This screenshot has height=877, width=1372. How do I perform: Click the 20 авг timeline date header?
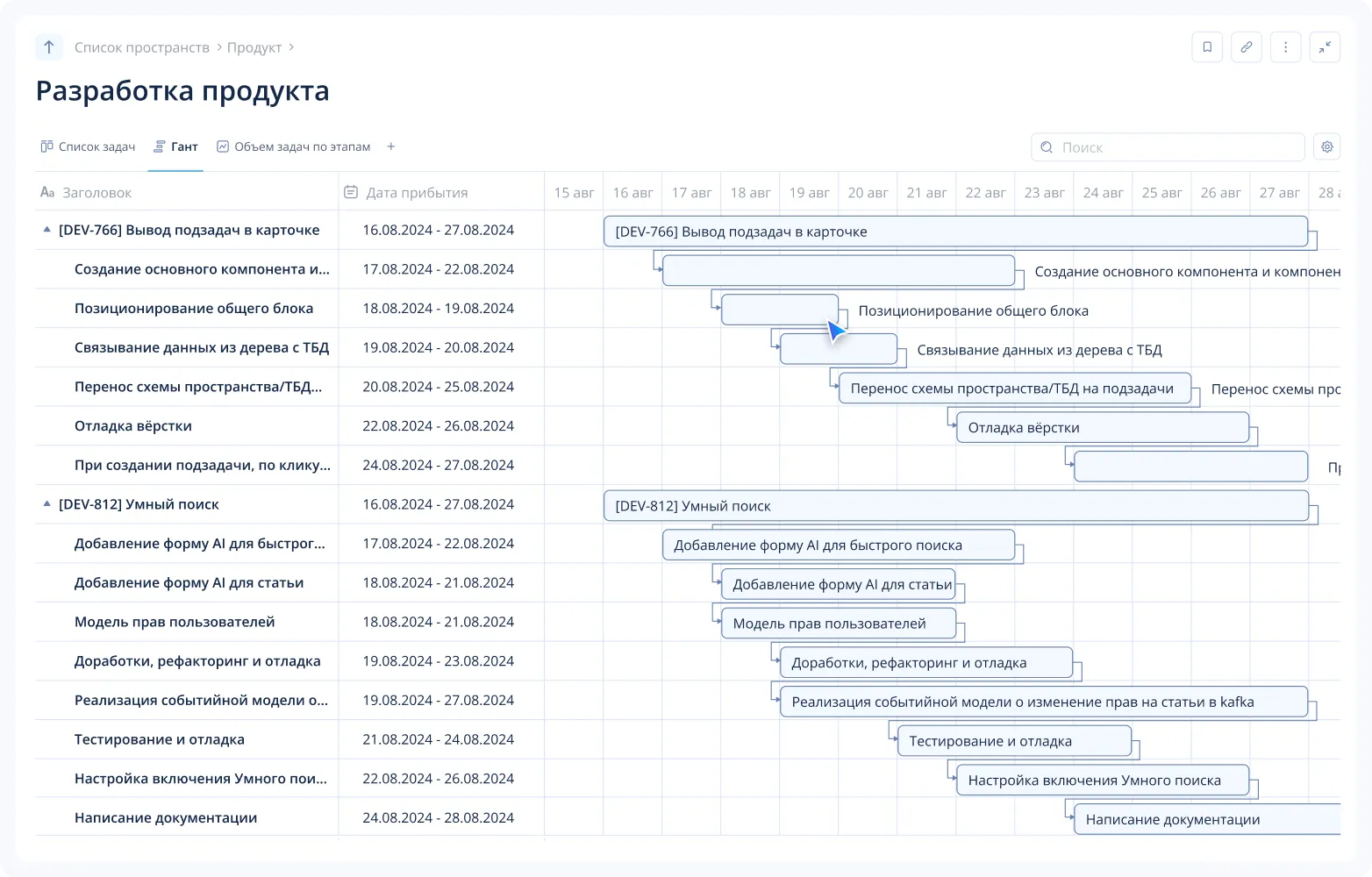(868, 192)
